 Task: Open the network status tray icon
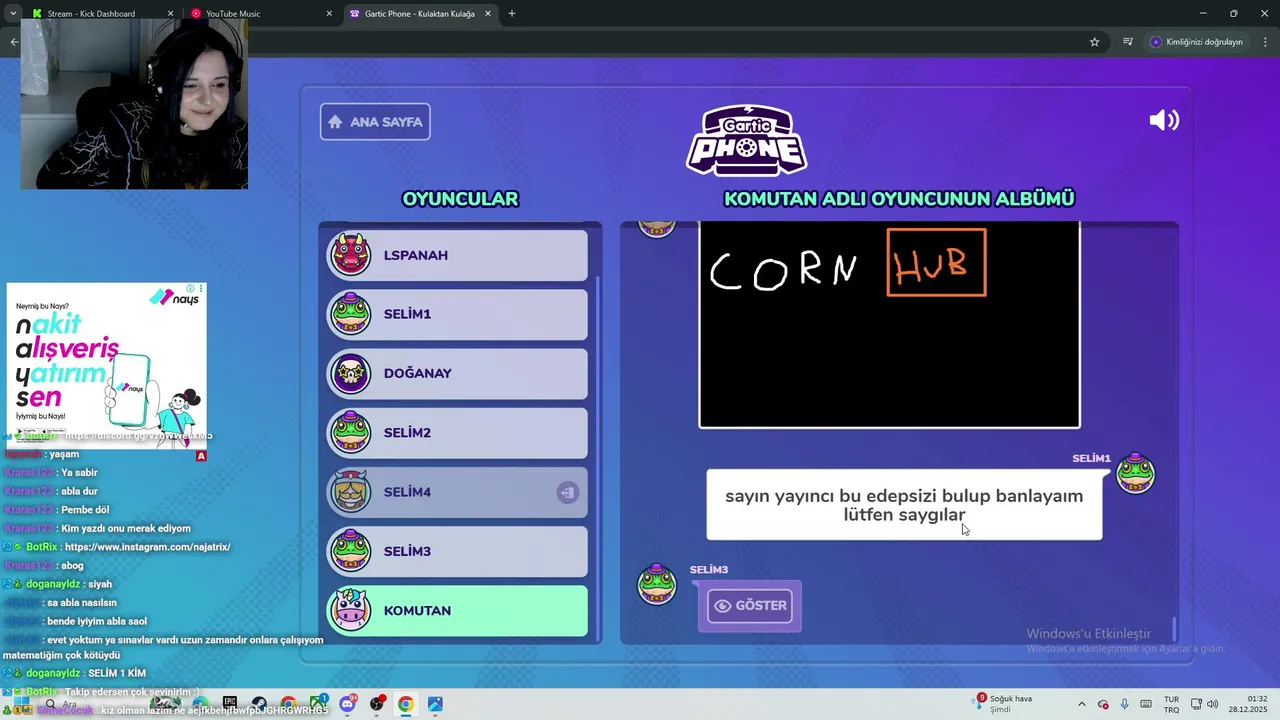click(x=1197, y=704)
